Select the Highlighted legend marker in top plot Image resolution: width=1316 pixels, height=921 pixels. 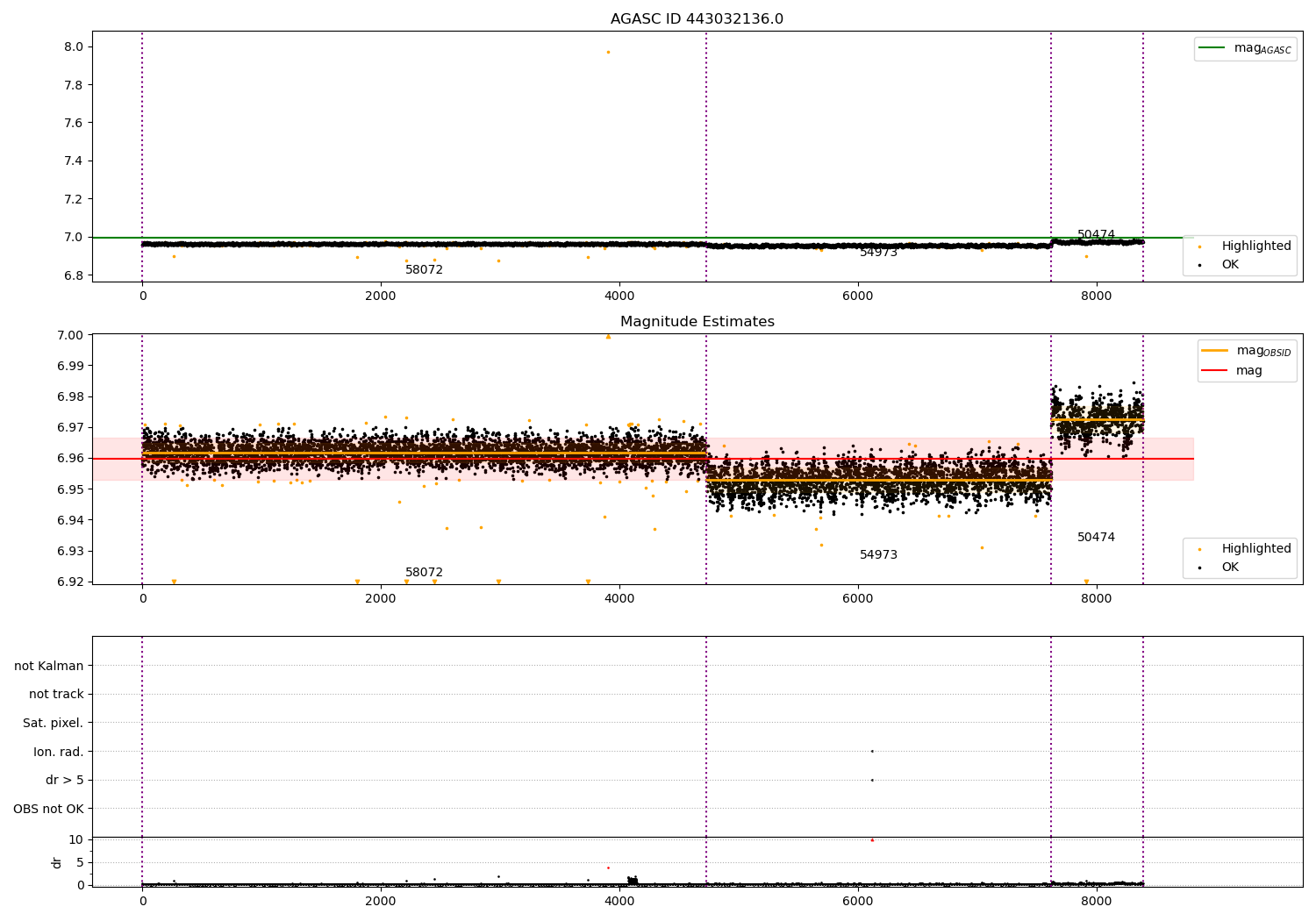tap(1199, 246)
